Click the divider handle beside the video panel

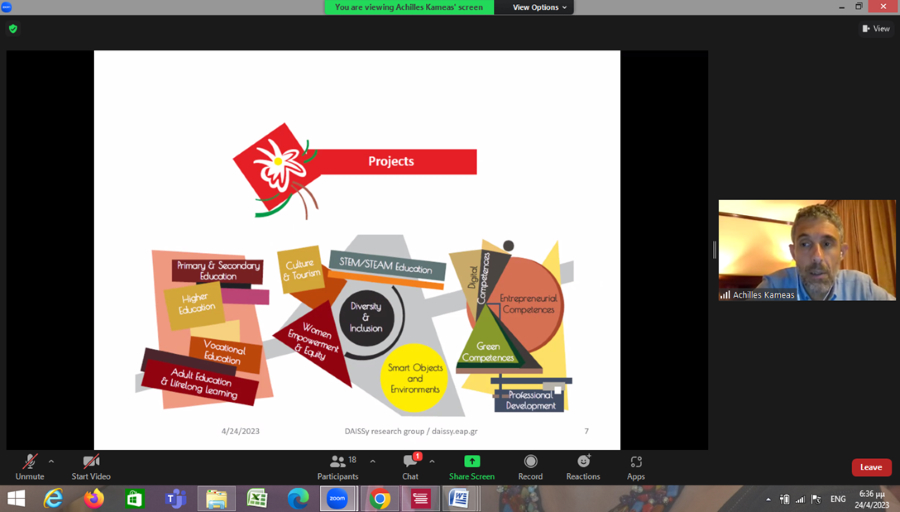point(714,250)
